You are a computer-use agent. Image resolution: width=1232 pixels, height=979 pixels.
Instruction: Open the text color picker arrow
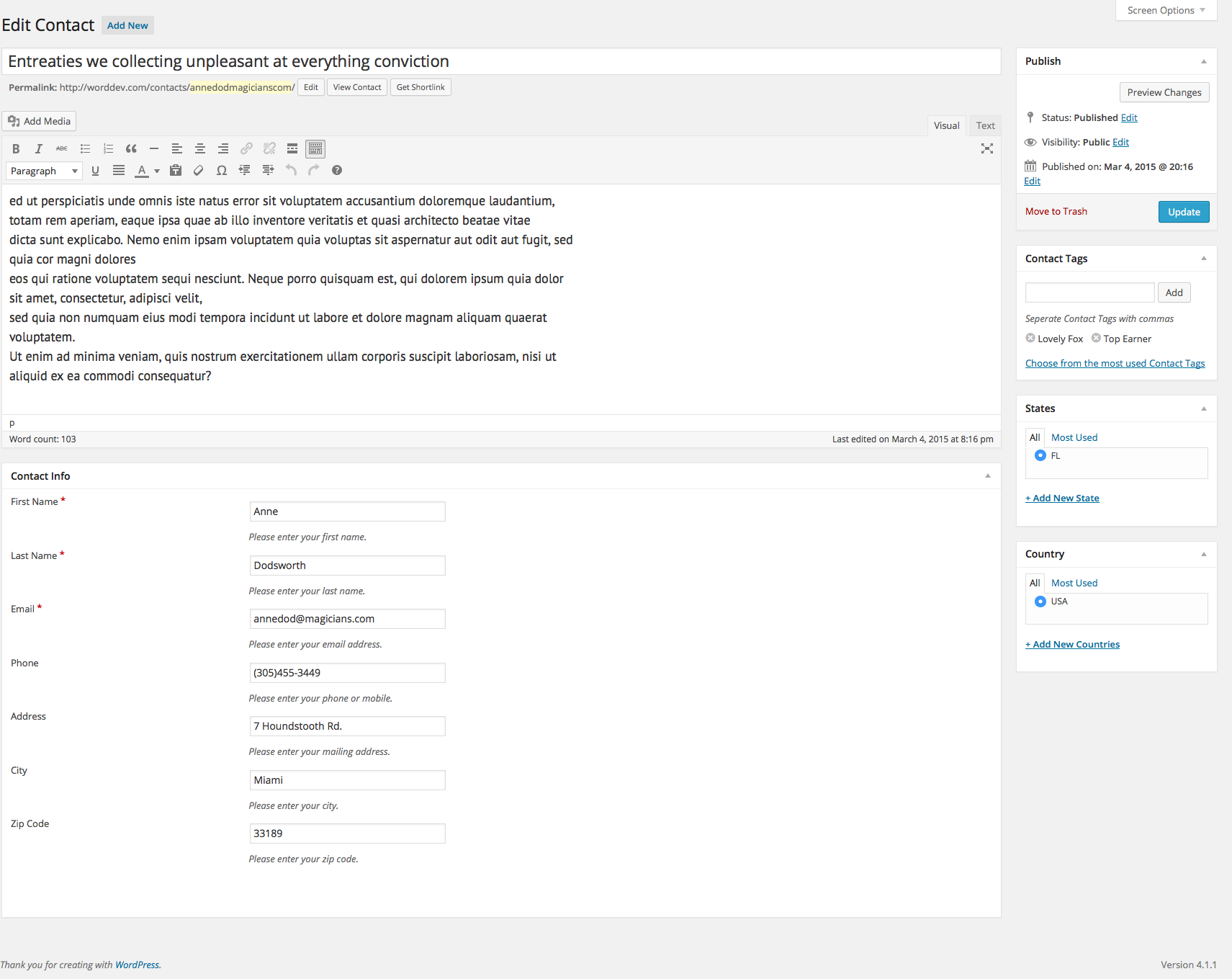click(x=157, y=171)
